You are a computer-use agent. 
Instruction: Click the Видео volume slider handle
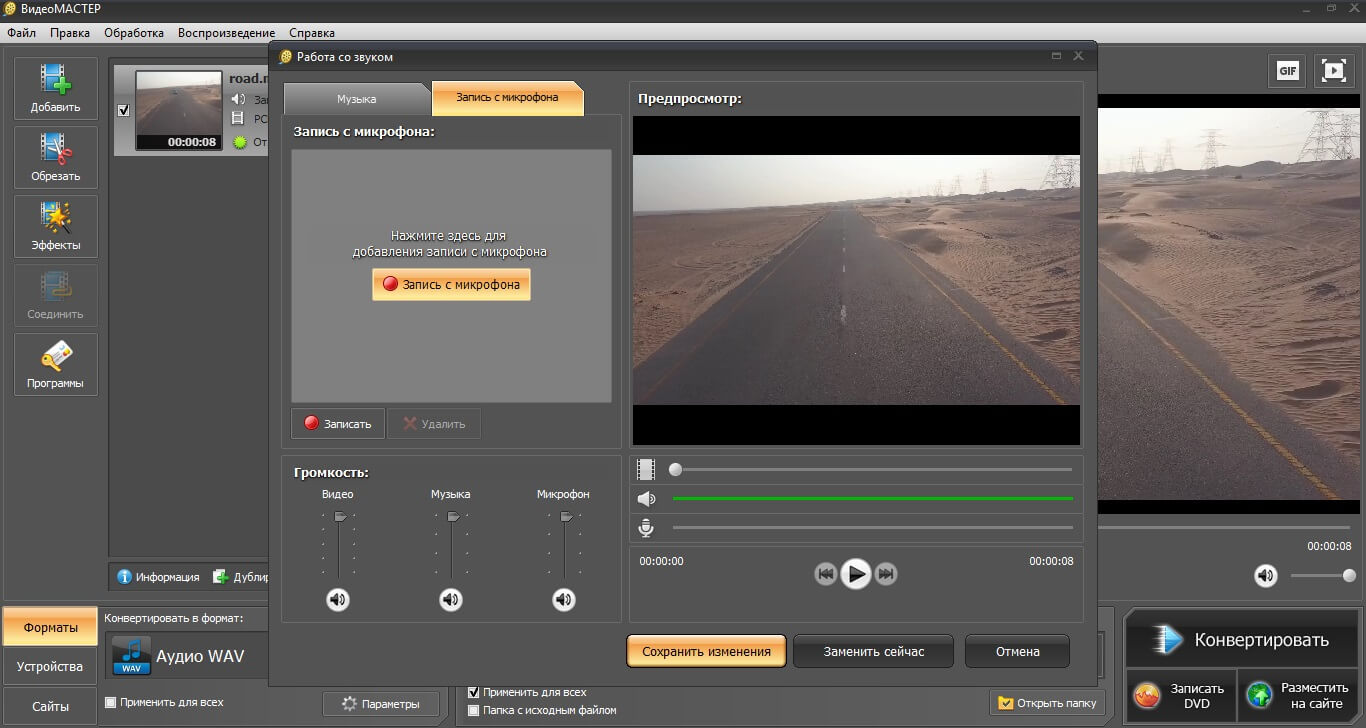(340, 517)
